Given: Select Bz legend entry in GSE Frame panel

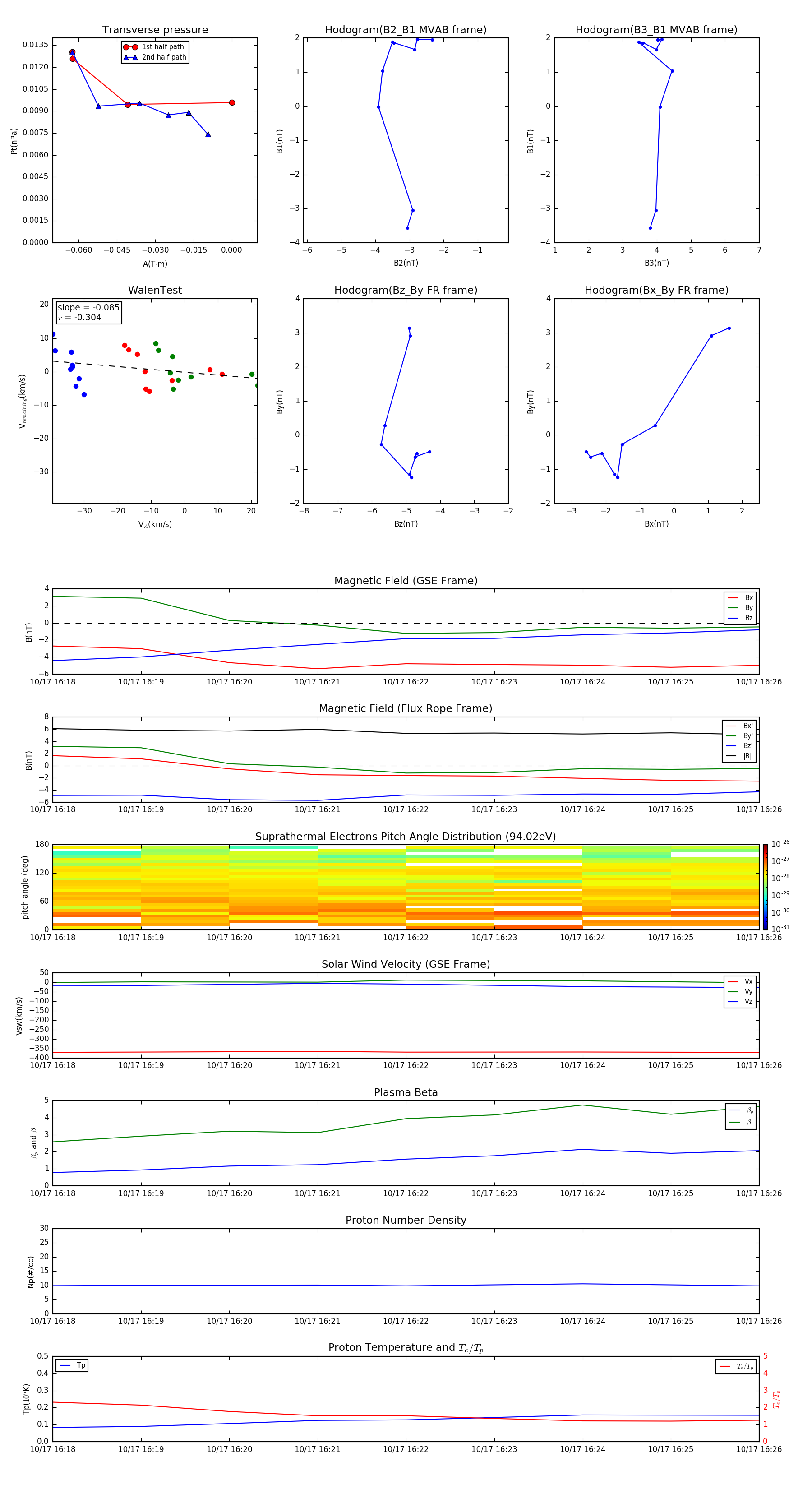Looking at the screenshot, I should tap(740, 618).
